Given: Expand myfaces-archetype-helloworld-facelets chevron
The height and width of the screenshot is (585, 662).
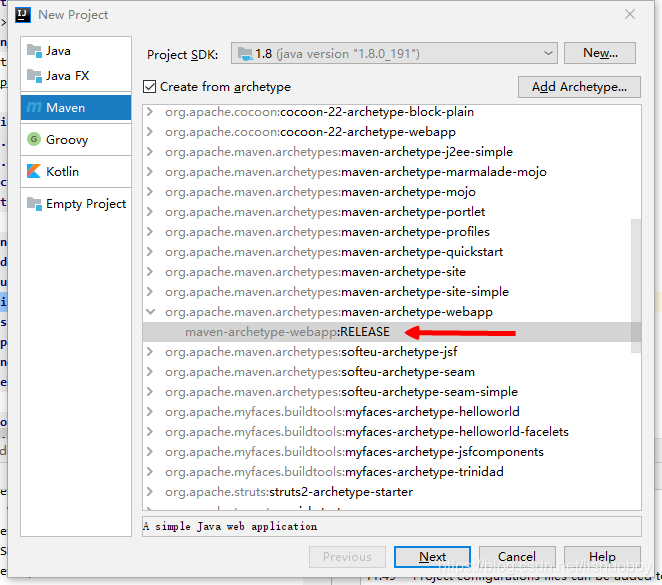Looking at the screenshot, I should point(150,432).
